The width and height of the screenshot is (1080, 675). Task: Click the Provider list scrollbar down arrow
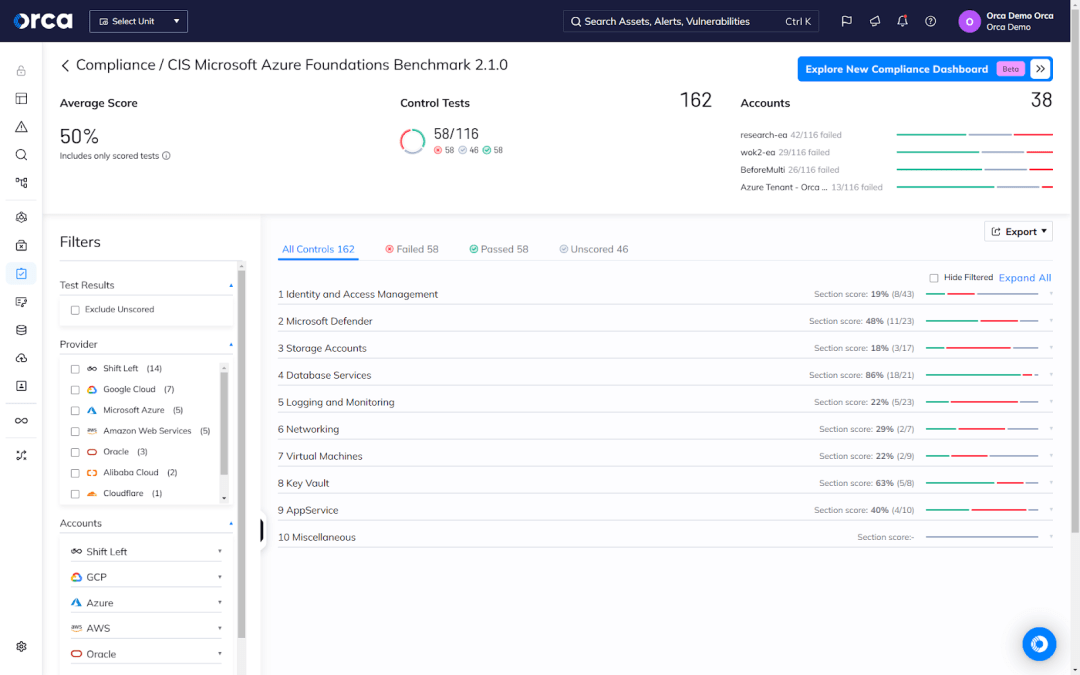pos(224,498)
